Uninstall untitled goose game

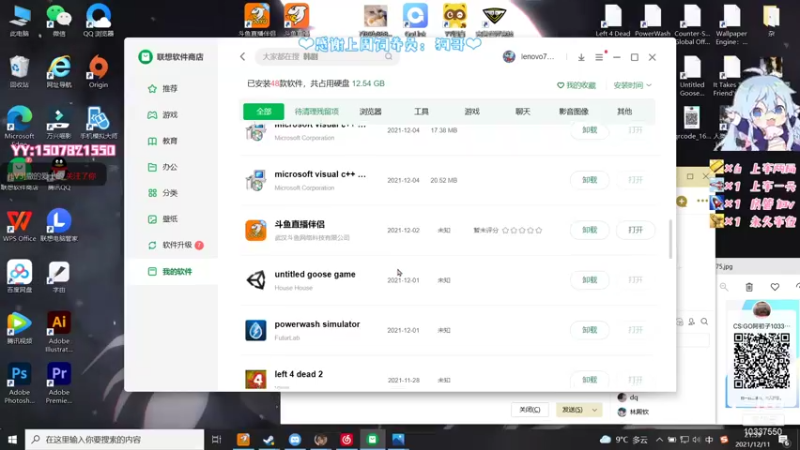[x=589, y=280]
